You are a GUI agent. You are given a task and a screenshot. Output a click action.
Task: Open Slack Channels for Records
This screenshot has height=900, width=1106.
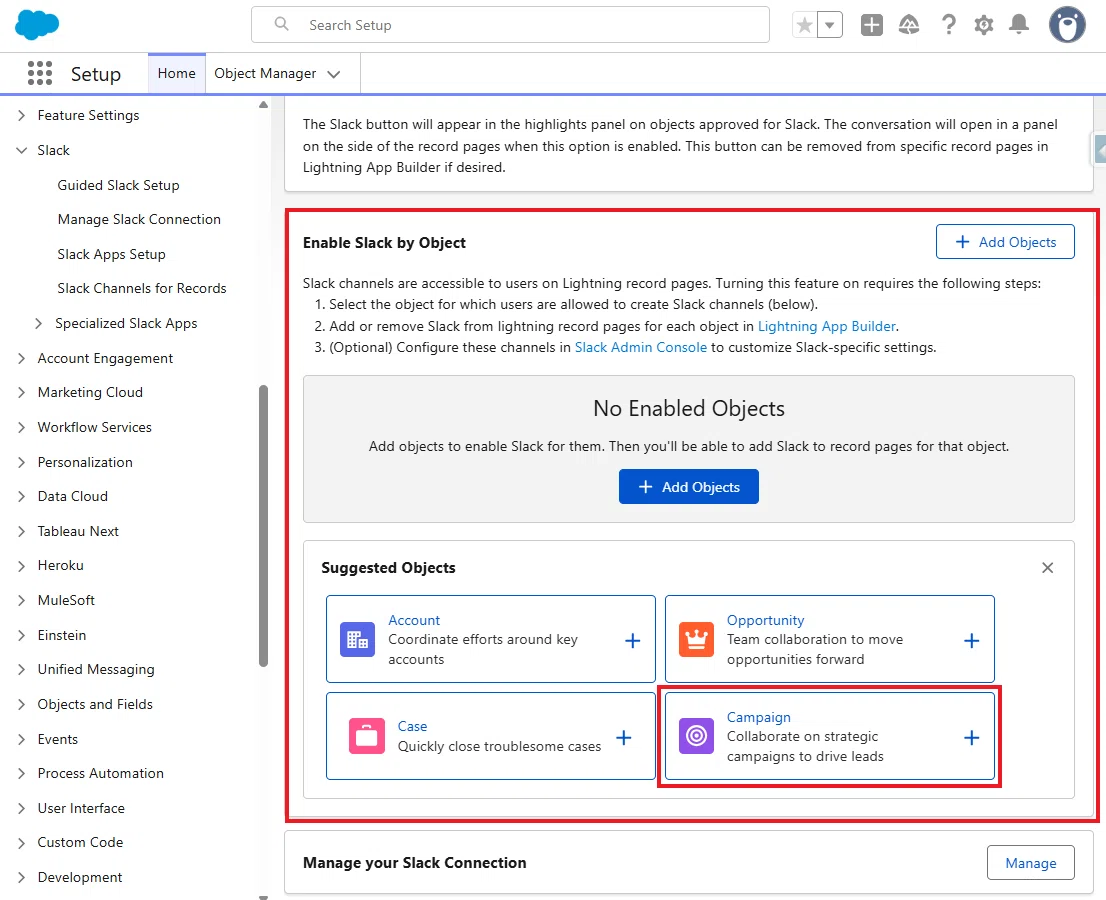click(x=142, y=288)
